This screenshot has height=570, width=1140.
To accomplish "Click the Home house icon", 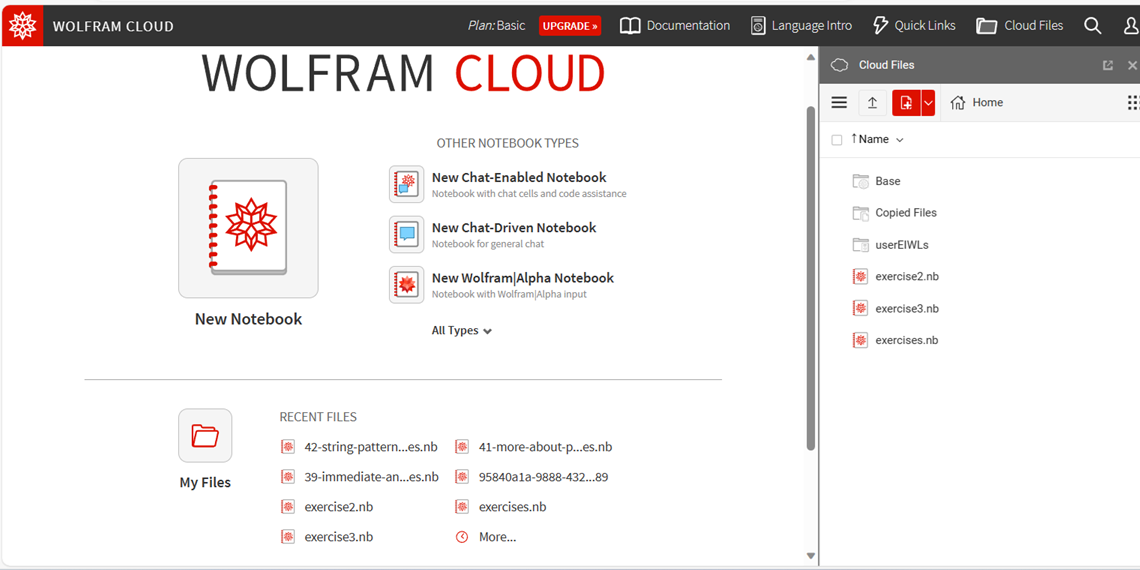I will 958,103.
